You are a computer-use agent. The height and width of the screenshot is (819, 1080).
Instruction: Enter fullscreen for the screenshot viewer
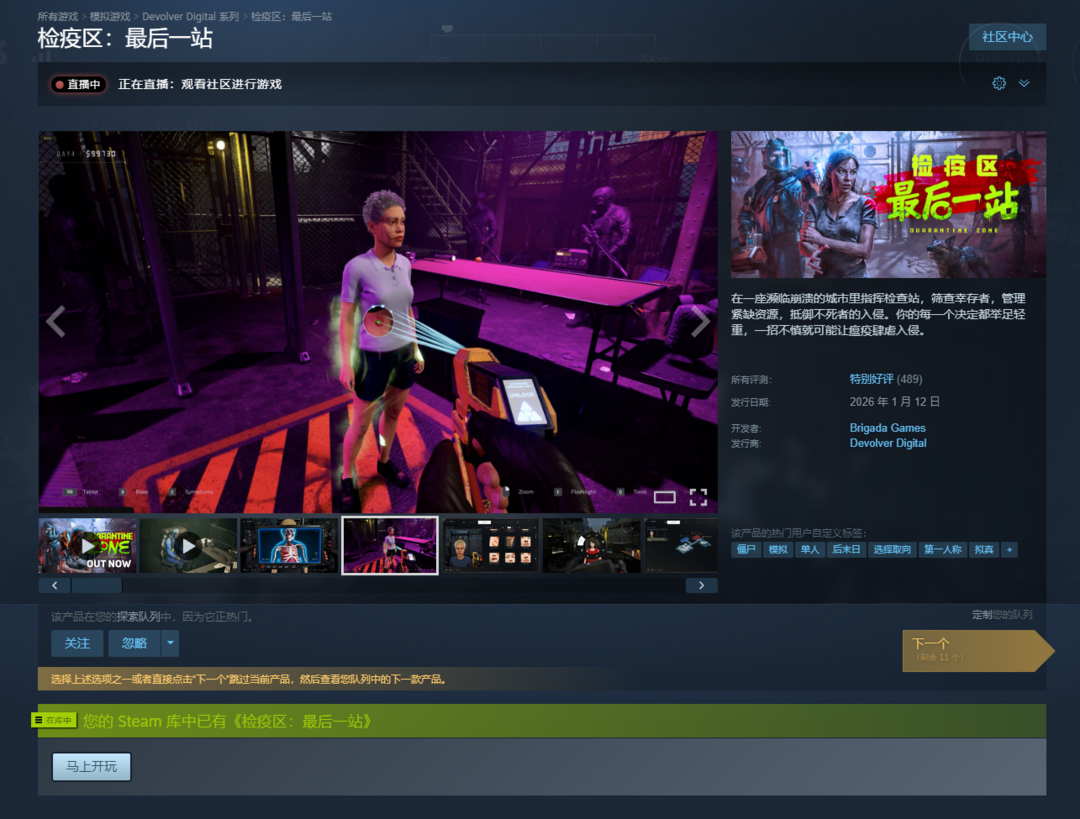(x=698, y=497)
